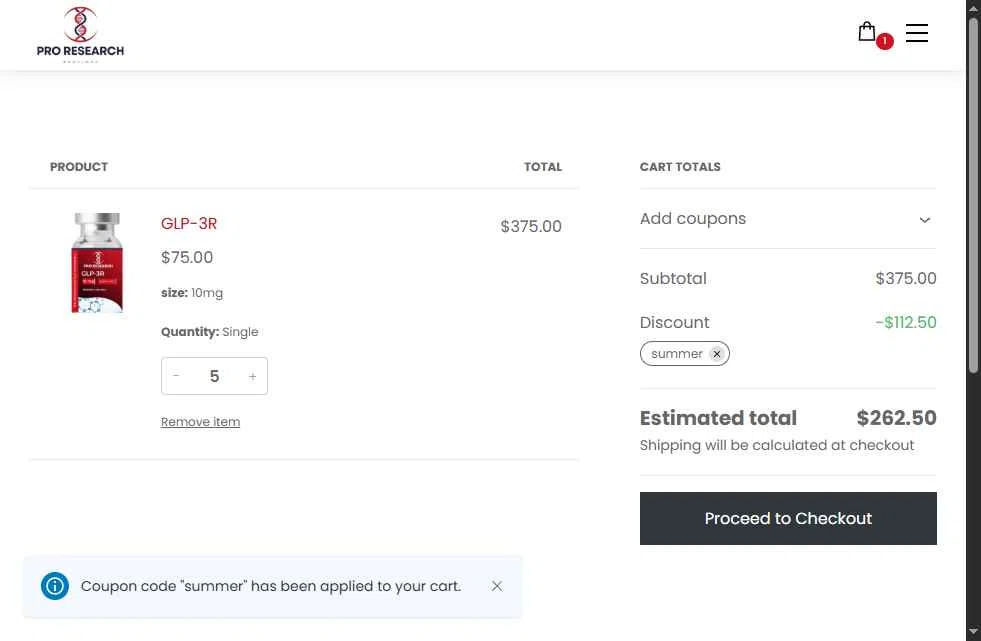Screen dimensions: 981x641
Task: Click the GLP-3R vial thumbnail
Action: tap(97, 263)
